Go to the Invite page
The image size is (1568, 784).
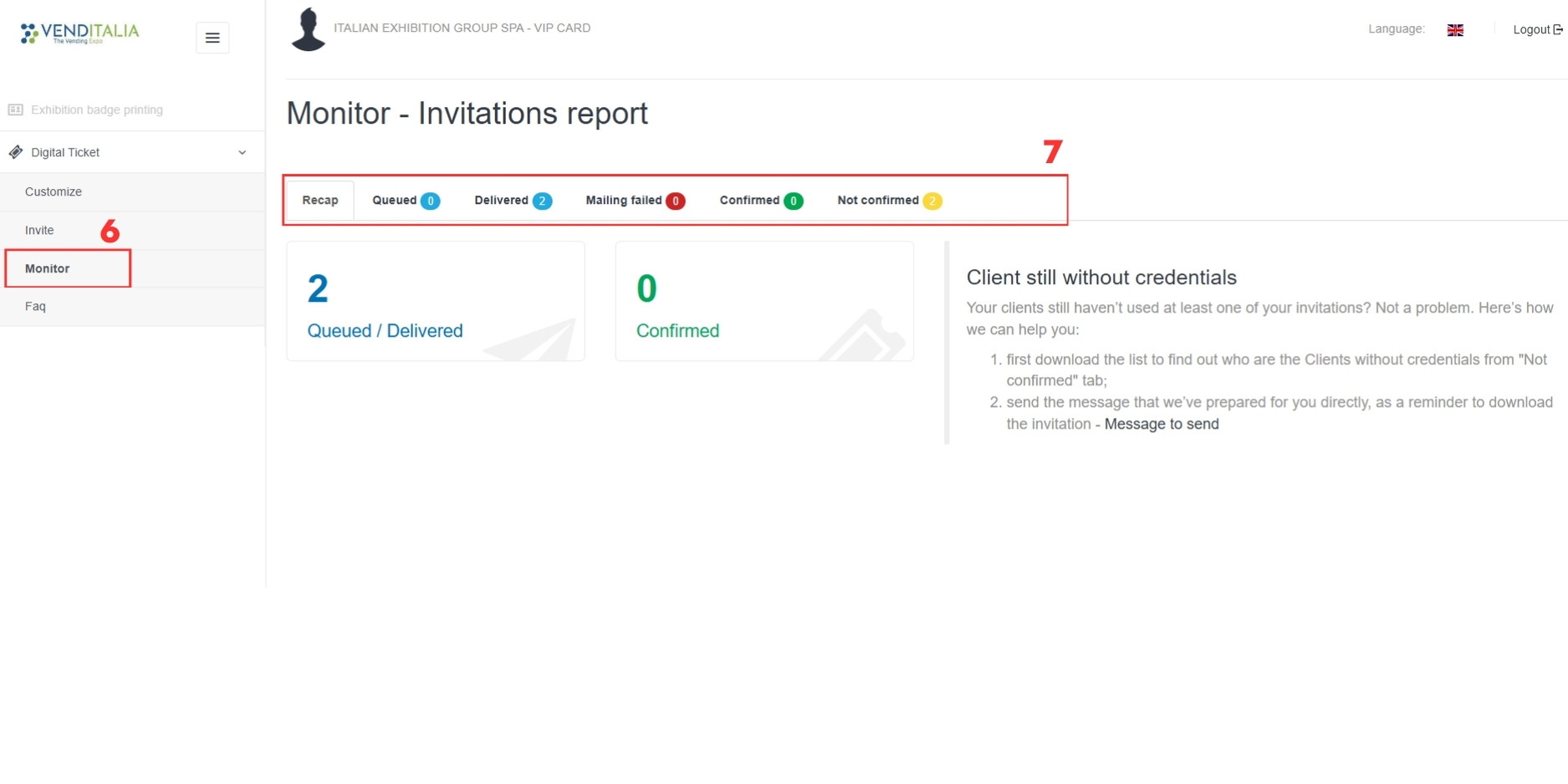39,230
